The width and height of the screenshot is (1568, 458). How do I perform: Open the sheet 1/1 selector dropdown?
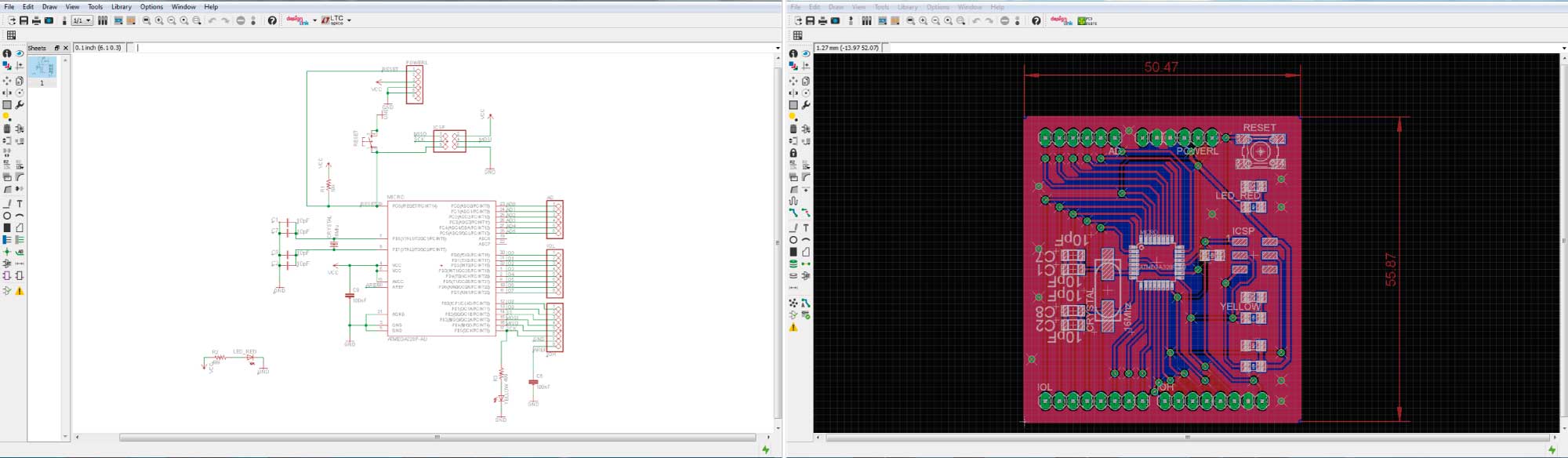[82, 20]
